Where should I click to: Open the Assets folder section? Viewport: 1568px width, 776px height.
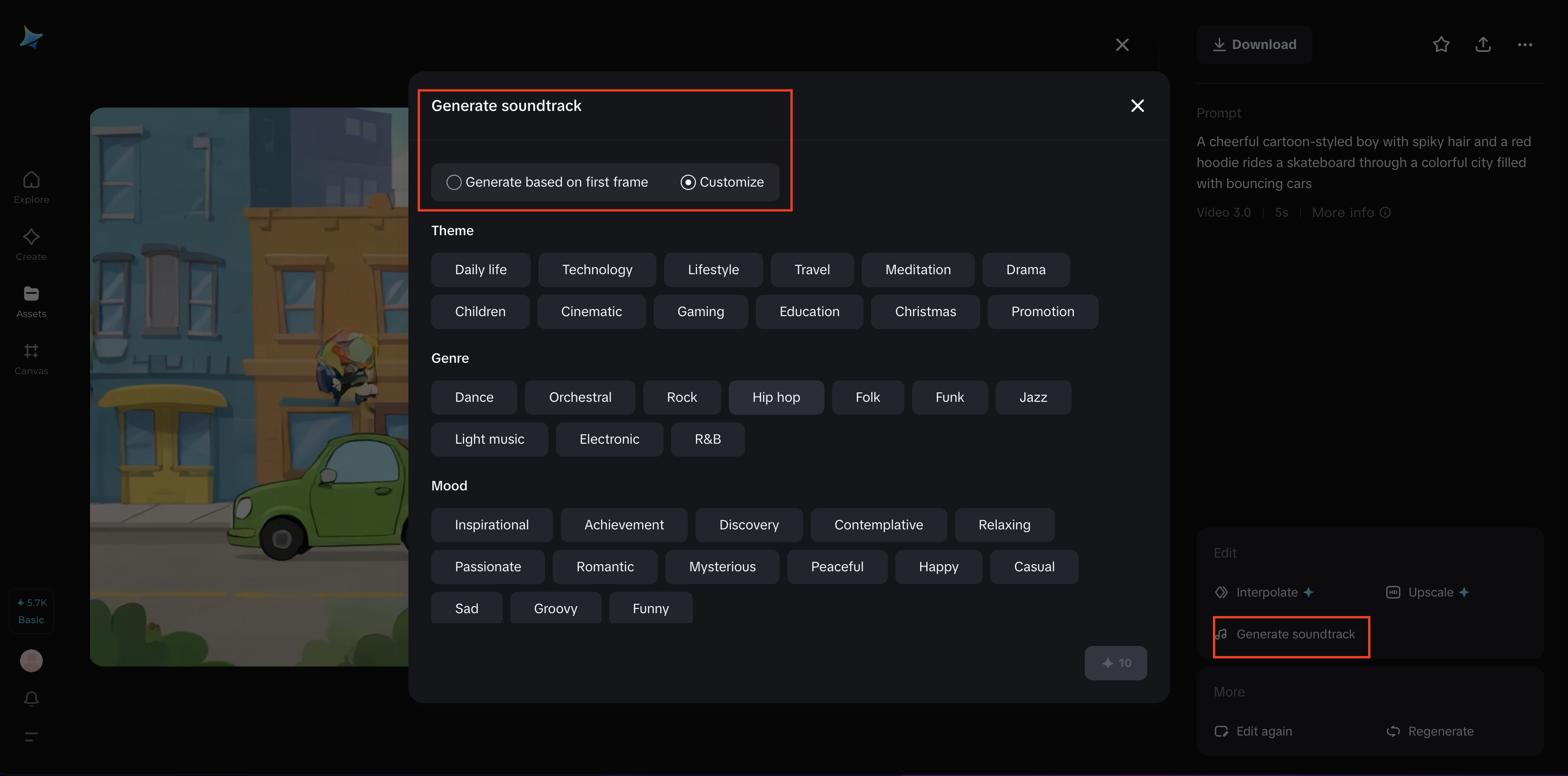31,301
